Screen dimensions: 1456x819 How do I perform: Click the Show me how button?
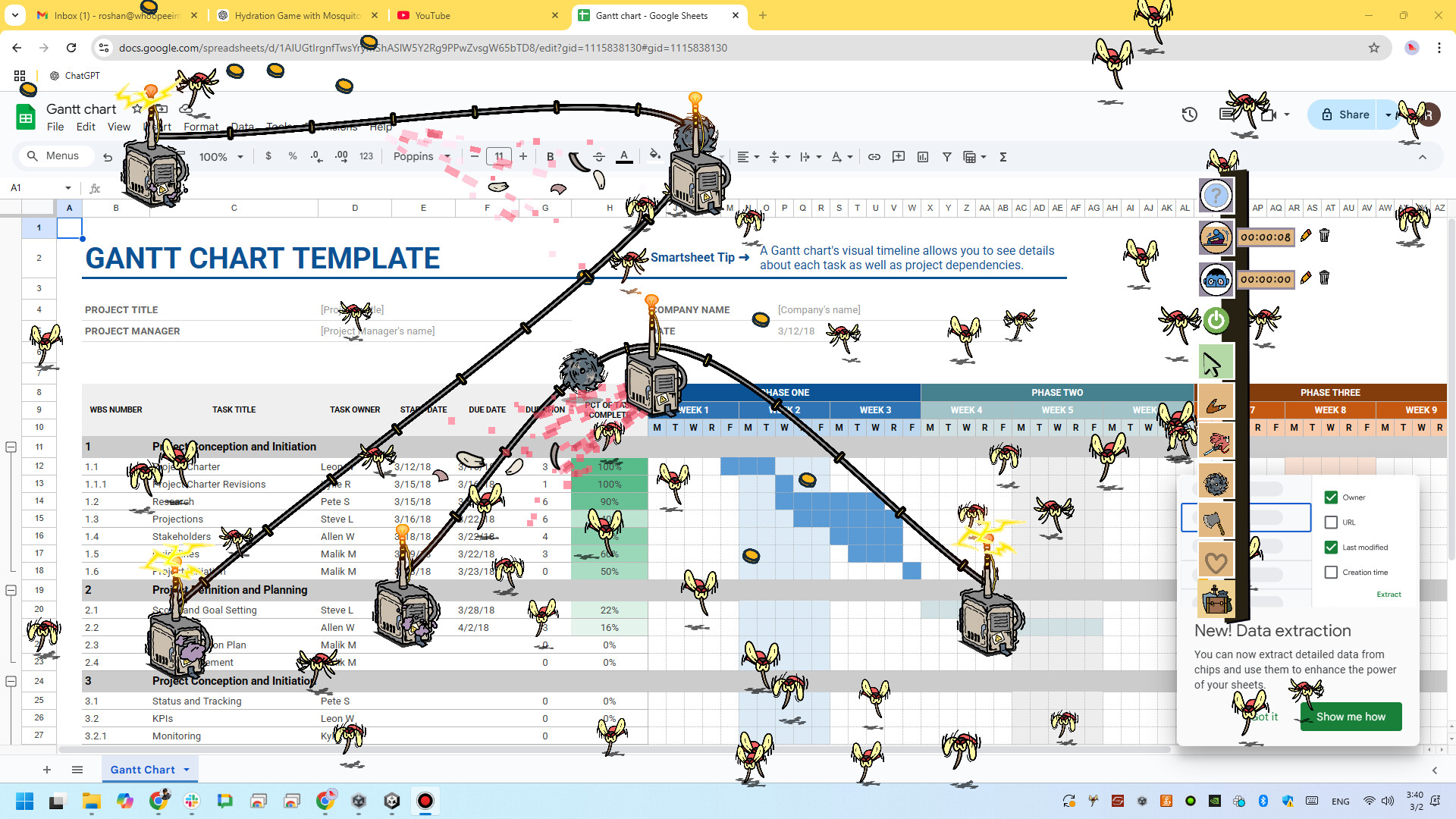(1350, 717)
